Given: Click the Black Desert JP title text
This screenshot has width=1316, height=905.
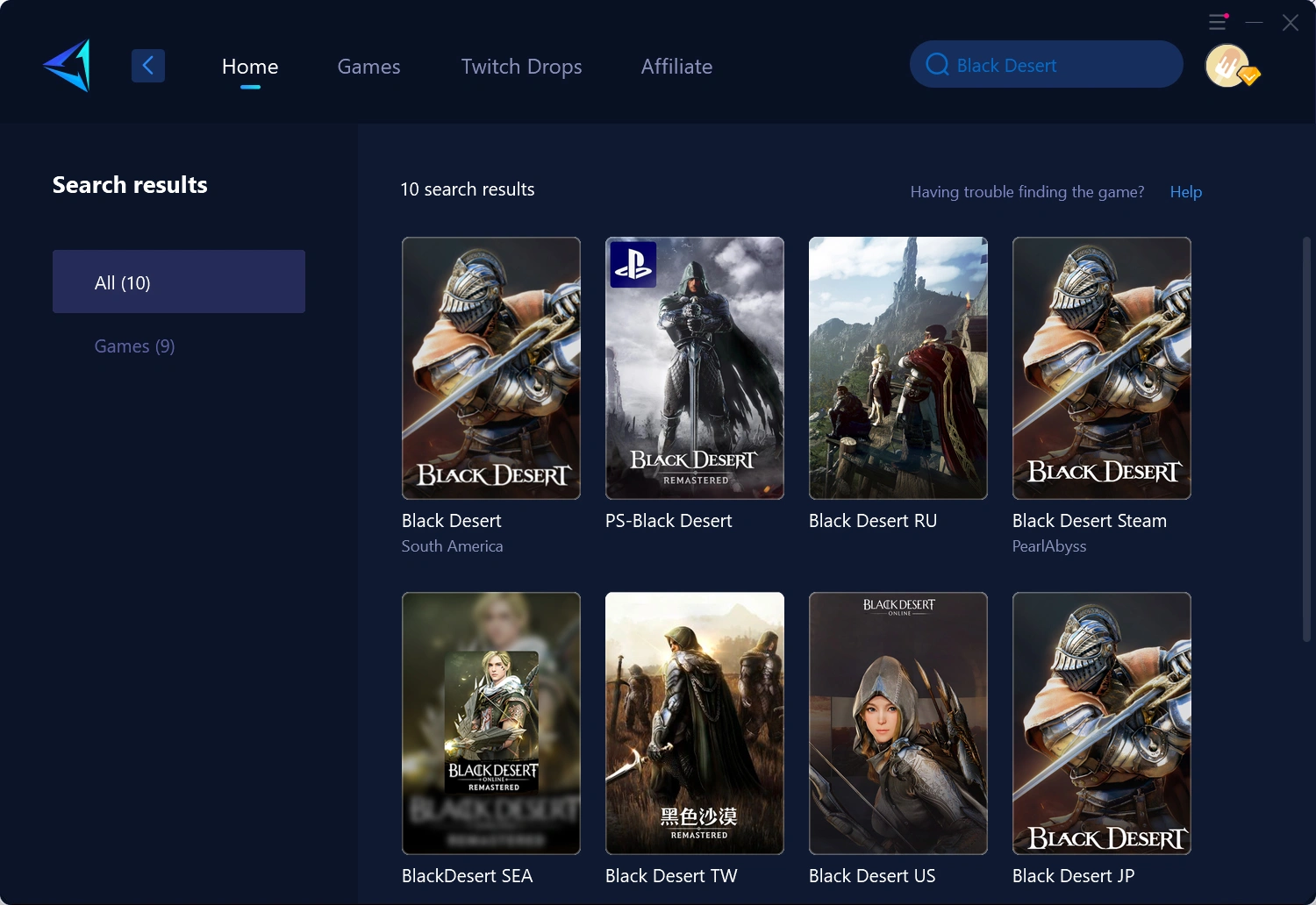Looking at the screenshot, I should (x=1073, y=876).
